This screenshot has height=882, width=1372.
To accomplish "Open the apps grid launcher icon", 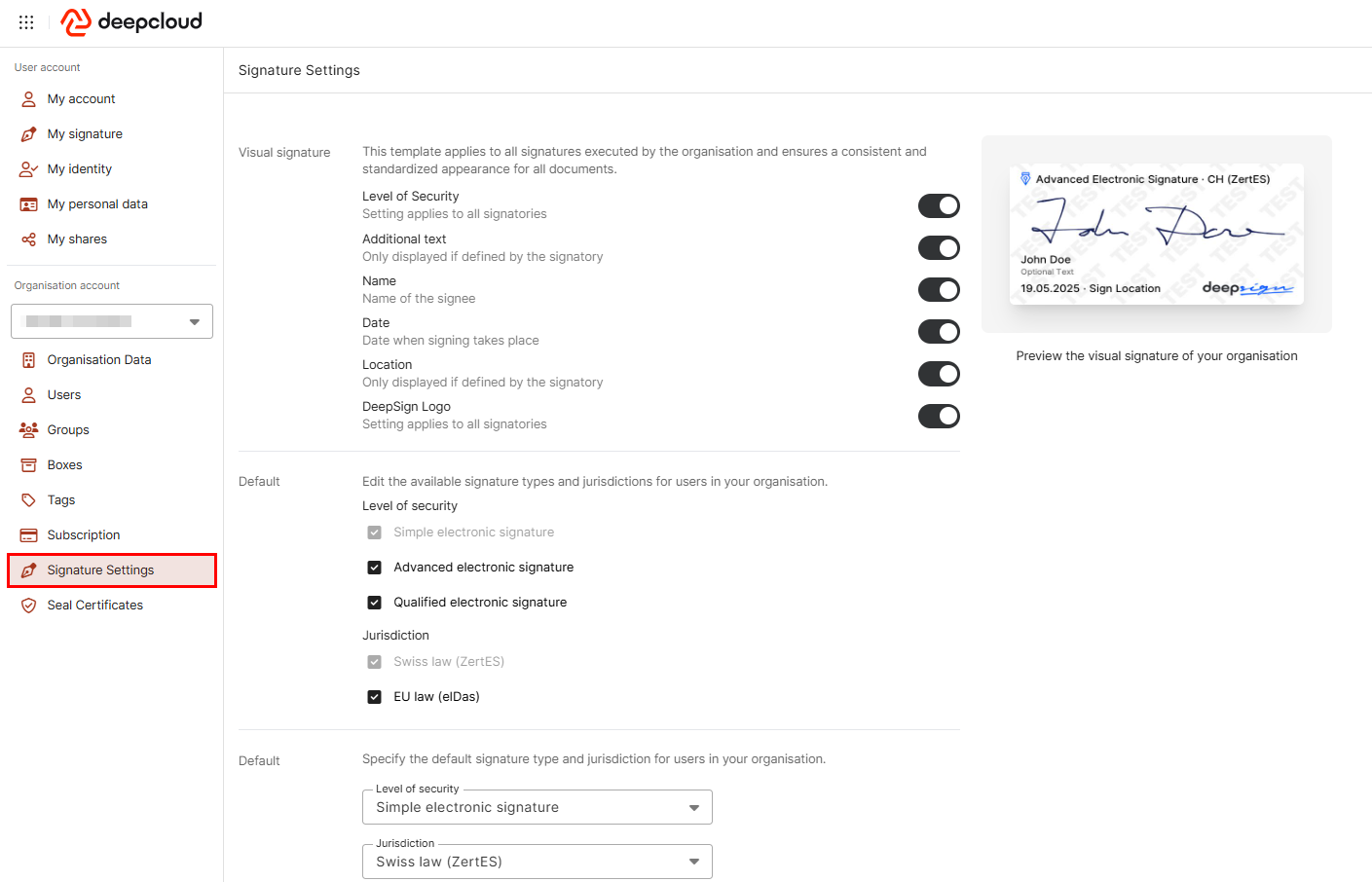I will click(26, 21).
